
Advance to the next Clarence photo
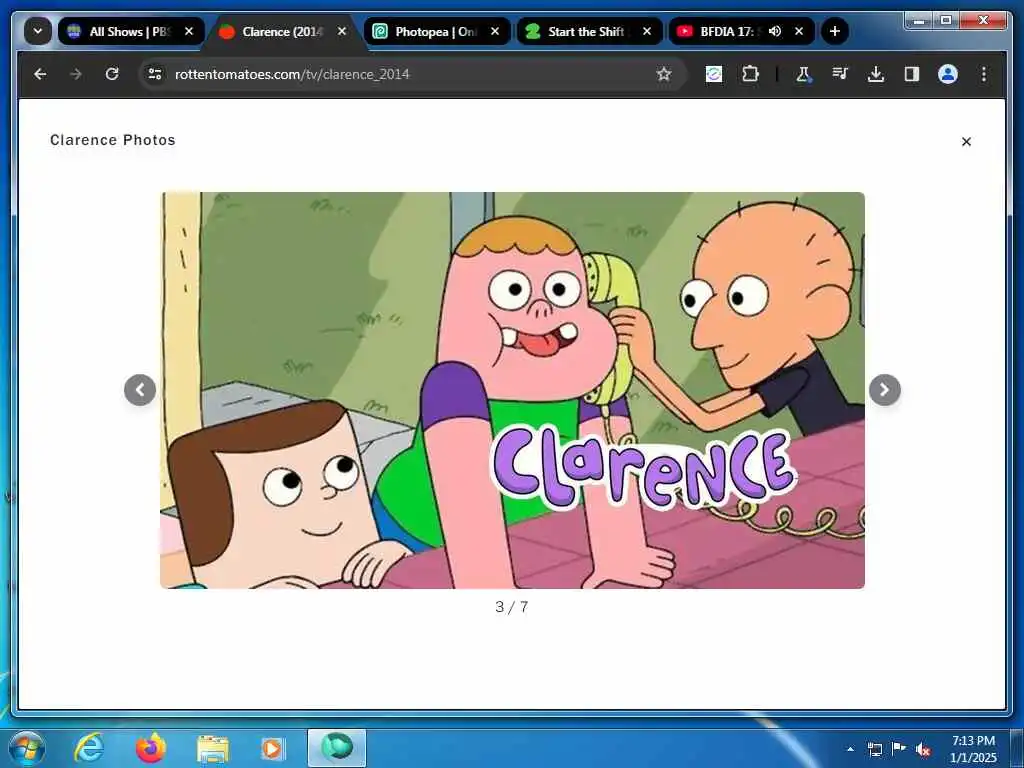click(x=885, y=390)
